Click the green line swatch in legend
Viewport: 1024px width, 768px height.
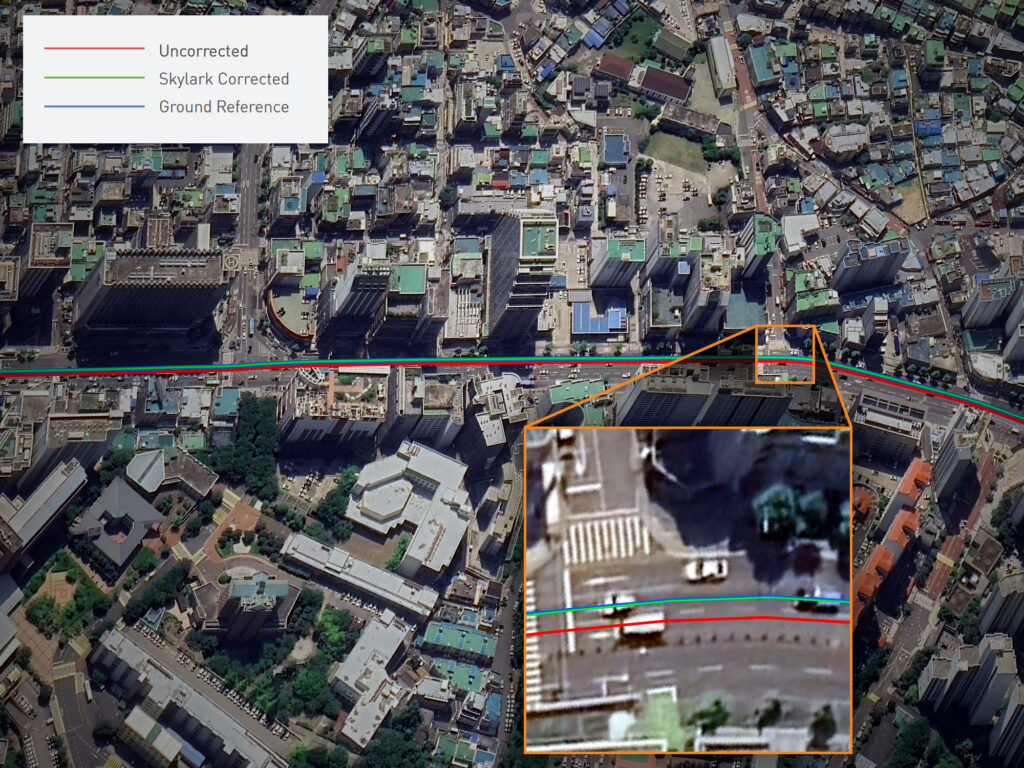click(95, 77)
